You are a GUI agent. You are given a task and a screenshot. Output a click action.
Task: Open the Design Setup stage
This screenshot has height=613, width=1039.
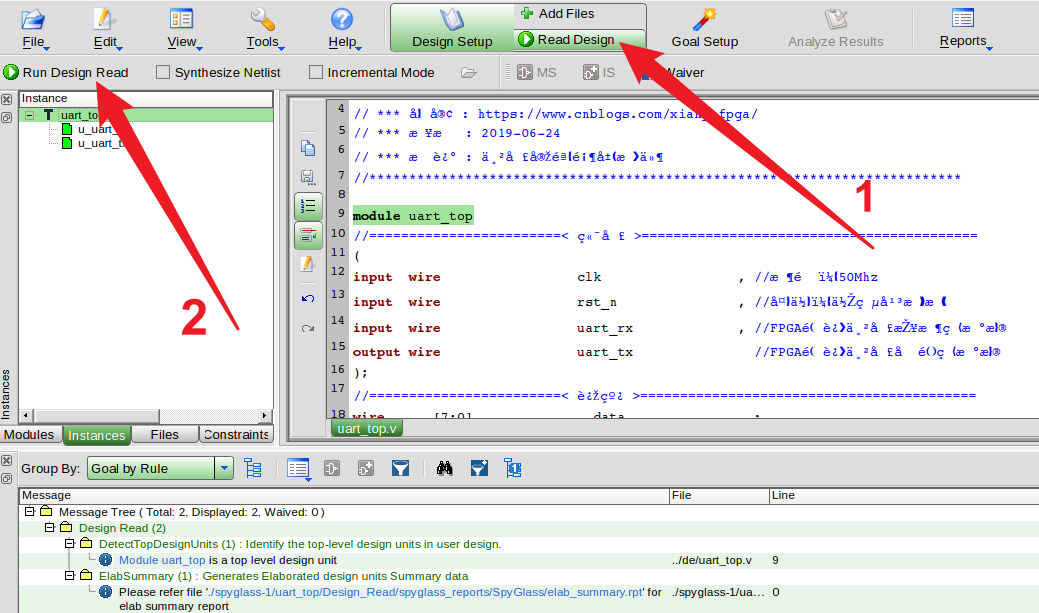452,28
